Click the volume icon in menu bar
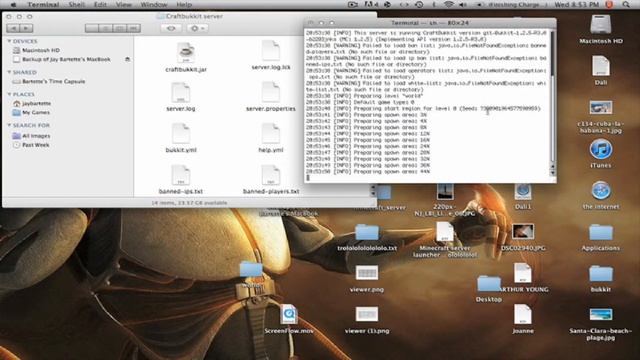 click(463, 4)
